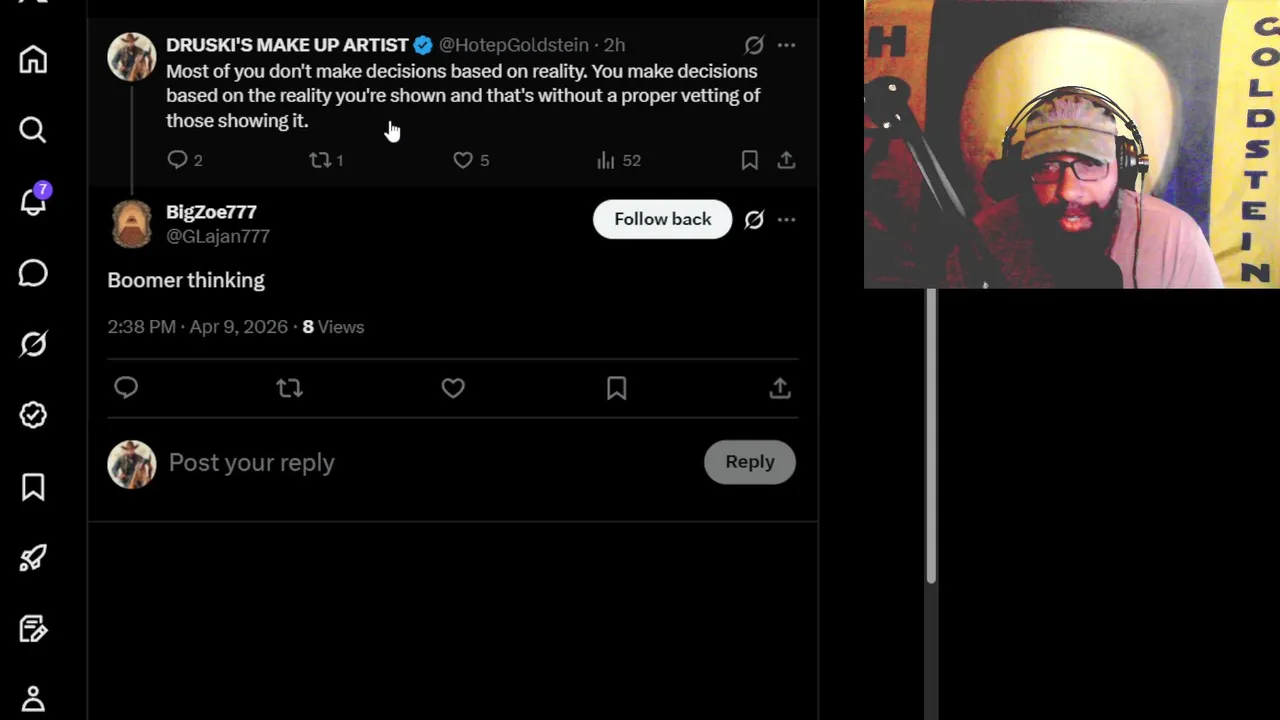
Task: Open more options on HotepGoldstein post
Action: point(787,45)
